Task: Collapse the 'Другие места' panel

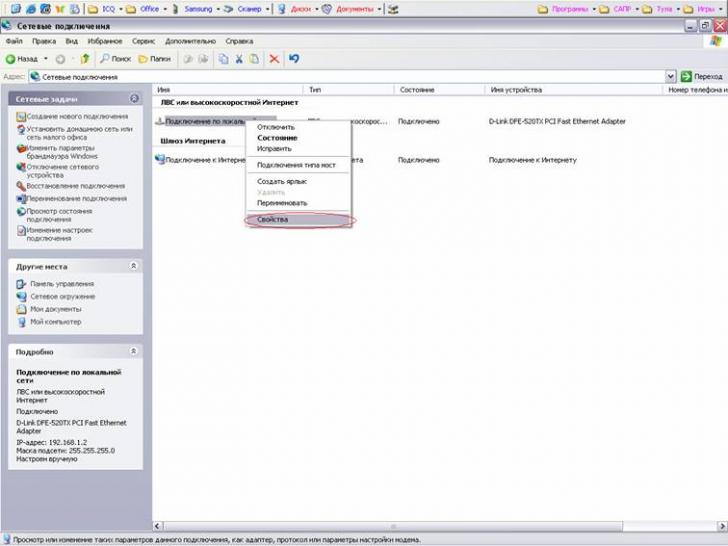Action: pyautogui.click(x=135, y=267)
